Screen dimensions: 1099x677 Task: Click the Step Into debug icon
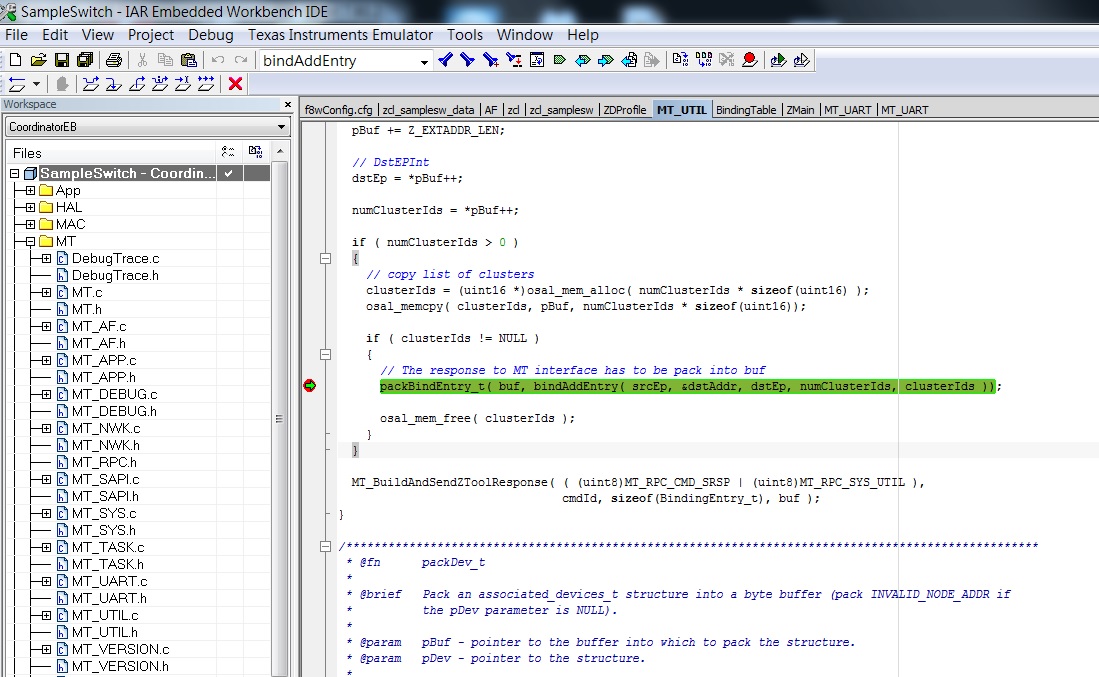[x=114, y=84]
